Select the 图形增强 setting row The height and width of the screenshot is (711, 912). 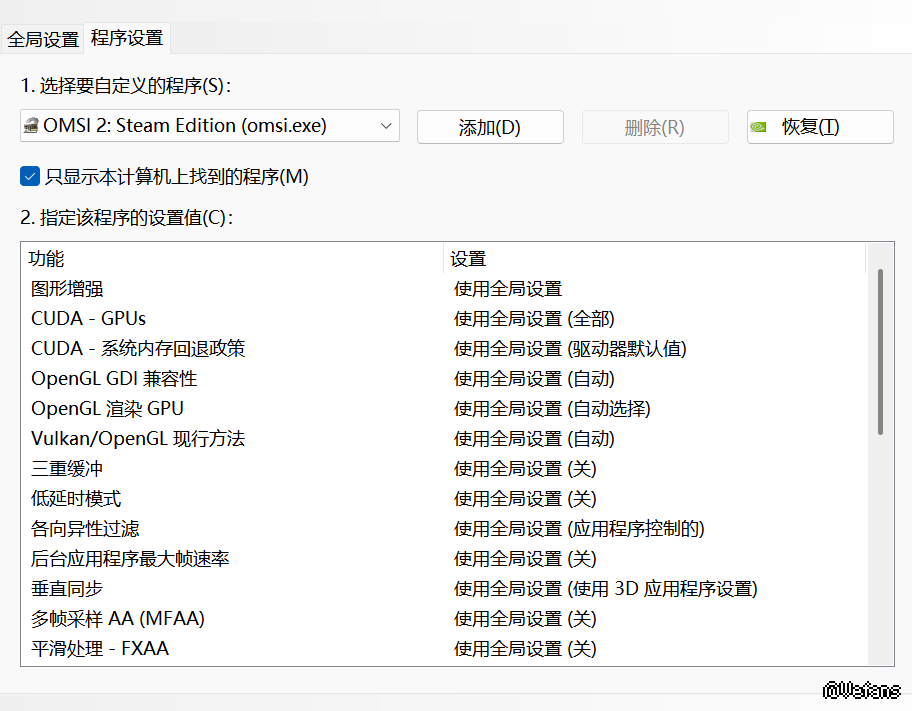pos(67,289)
